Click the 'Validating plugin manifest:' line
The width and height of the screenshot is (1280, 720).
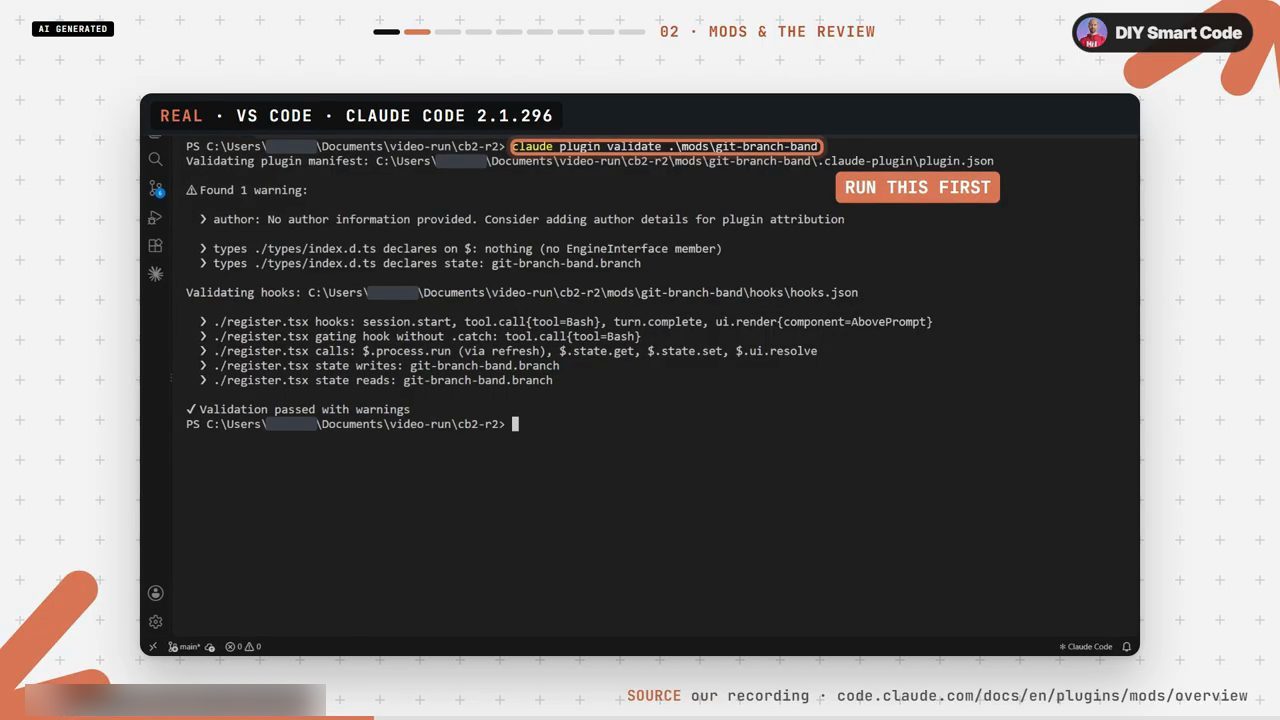click(590, 161)
